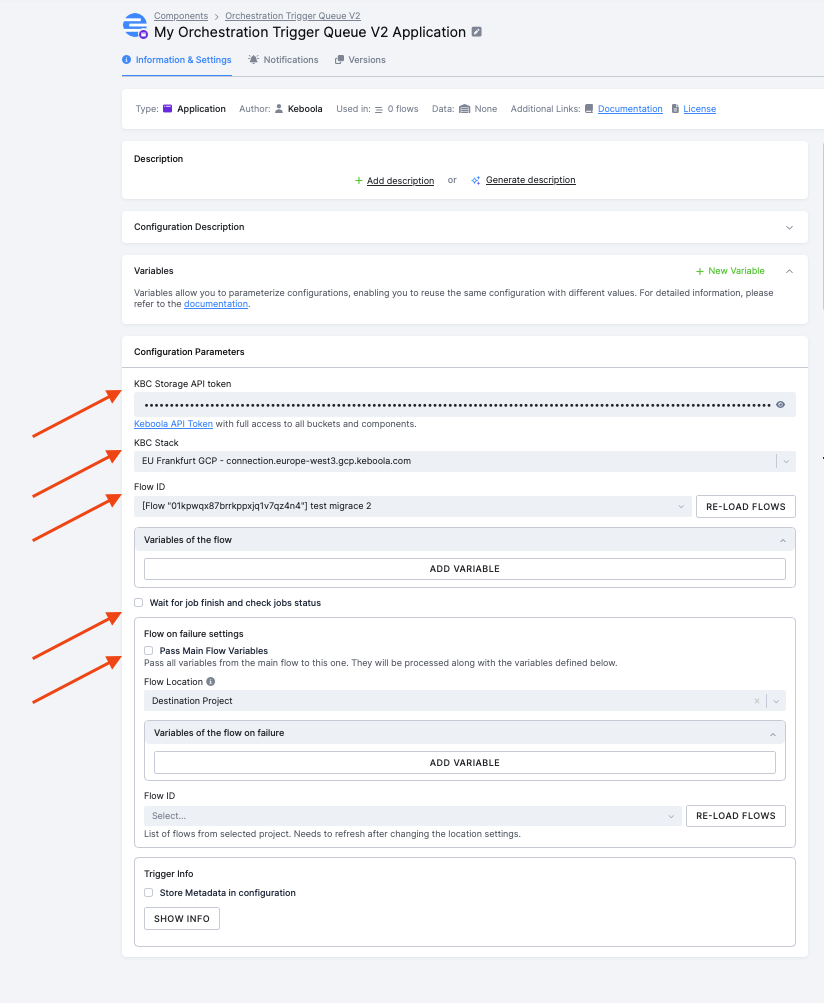Click the License file icon
Screen dimensions: 824x1003
[675, 109]
